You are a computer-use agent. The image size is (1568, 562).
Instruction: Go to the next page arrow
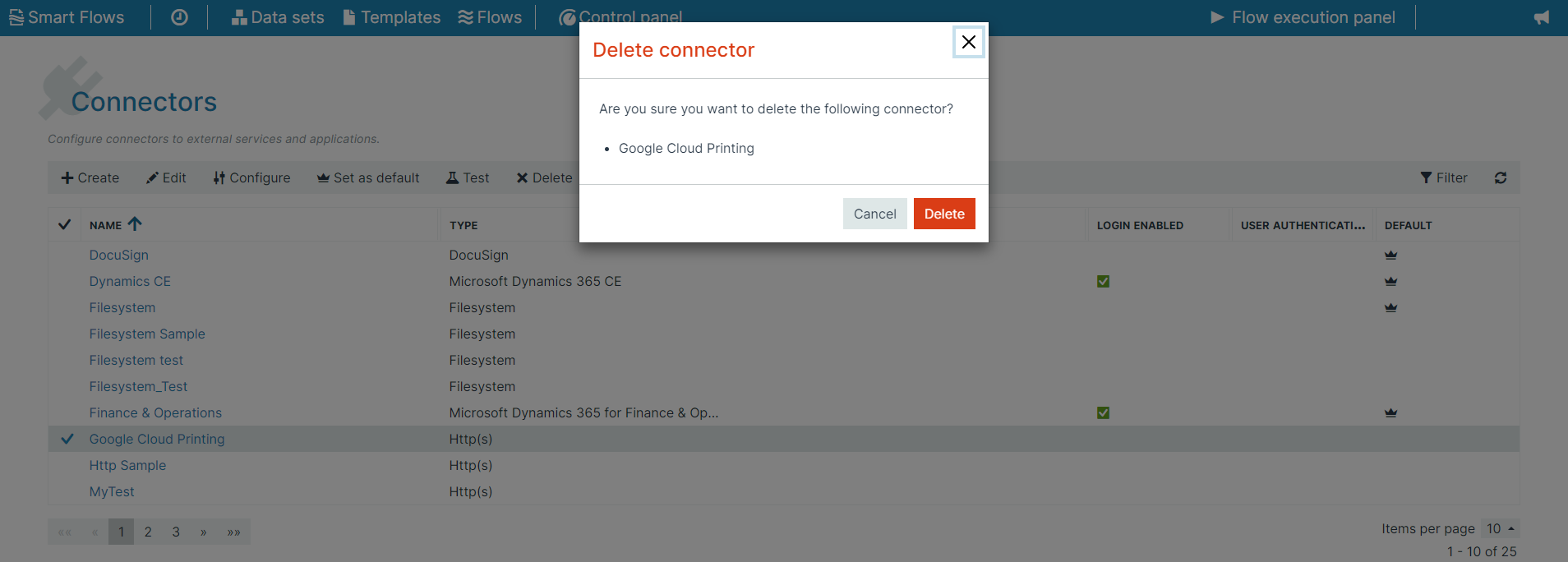point(203,532)
